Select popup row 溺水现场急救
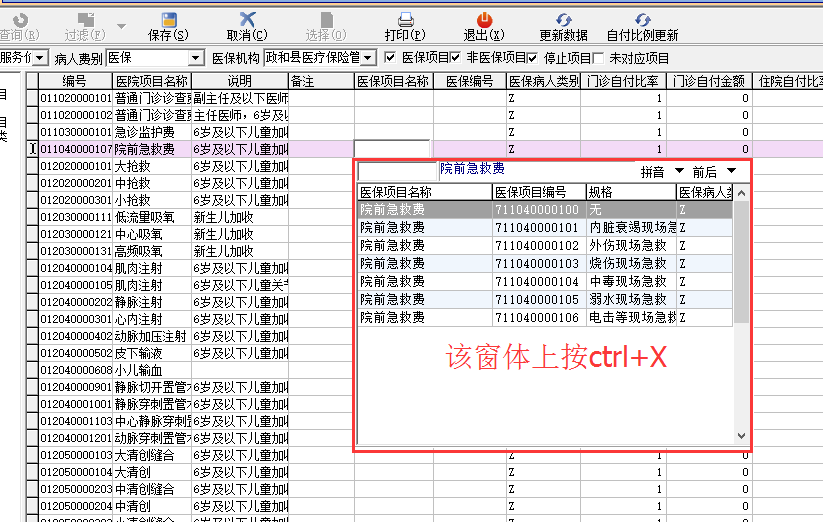 [545, 300]
